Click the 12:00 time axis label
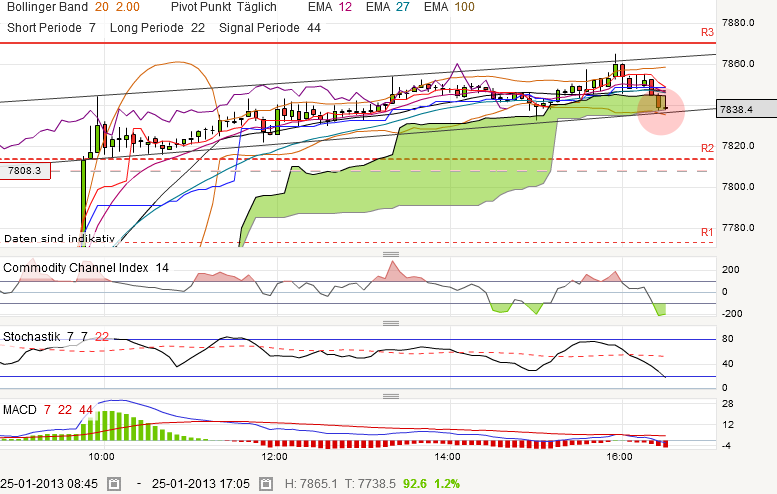This screenshot has width=777, height=494. click(x=275, y=457)
